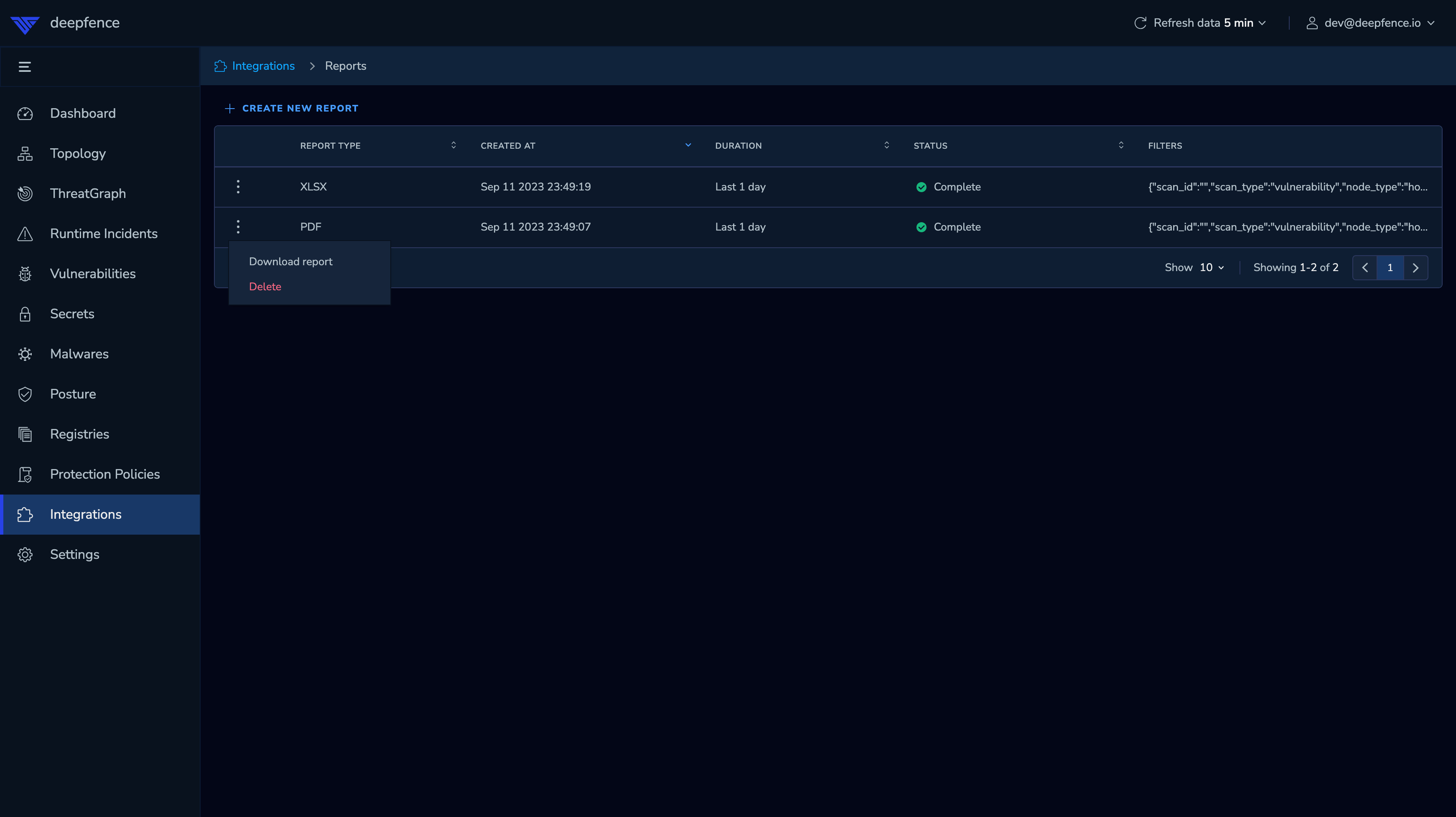
Task: Click Last 1 day in XLSX row
Action: [741, 187]
